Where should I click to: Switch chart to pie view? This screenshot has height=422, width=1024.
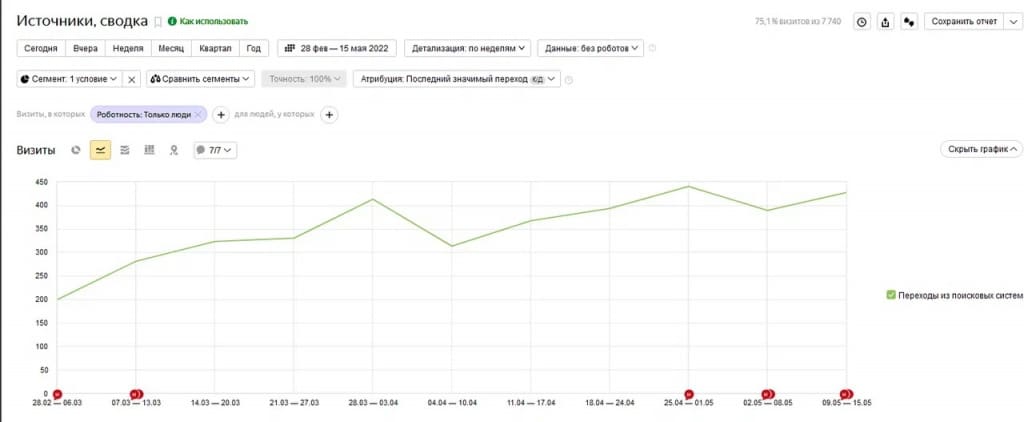(x=76, y=150)
